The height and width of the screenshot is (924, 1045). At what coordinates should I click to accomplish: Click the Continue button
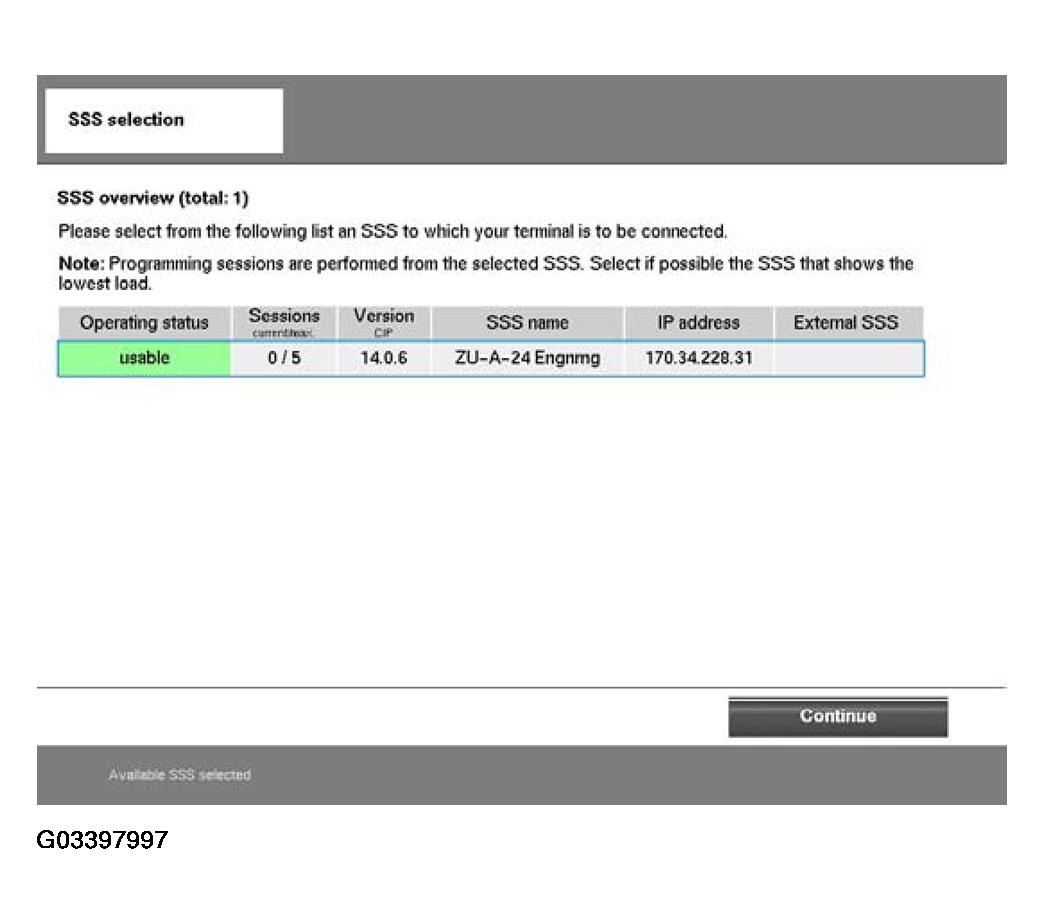coord(837,717)
